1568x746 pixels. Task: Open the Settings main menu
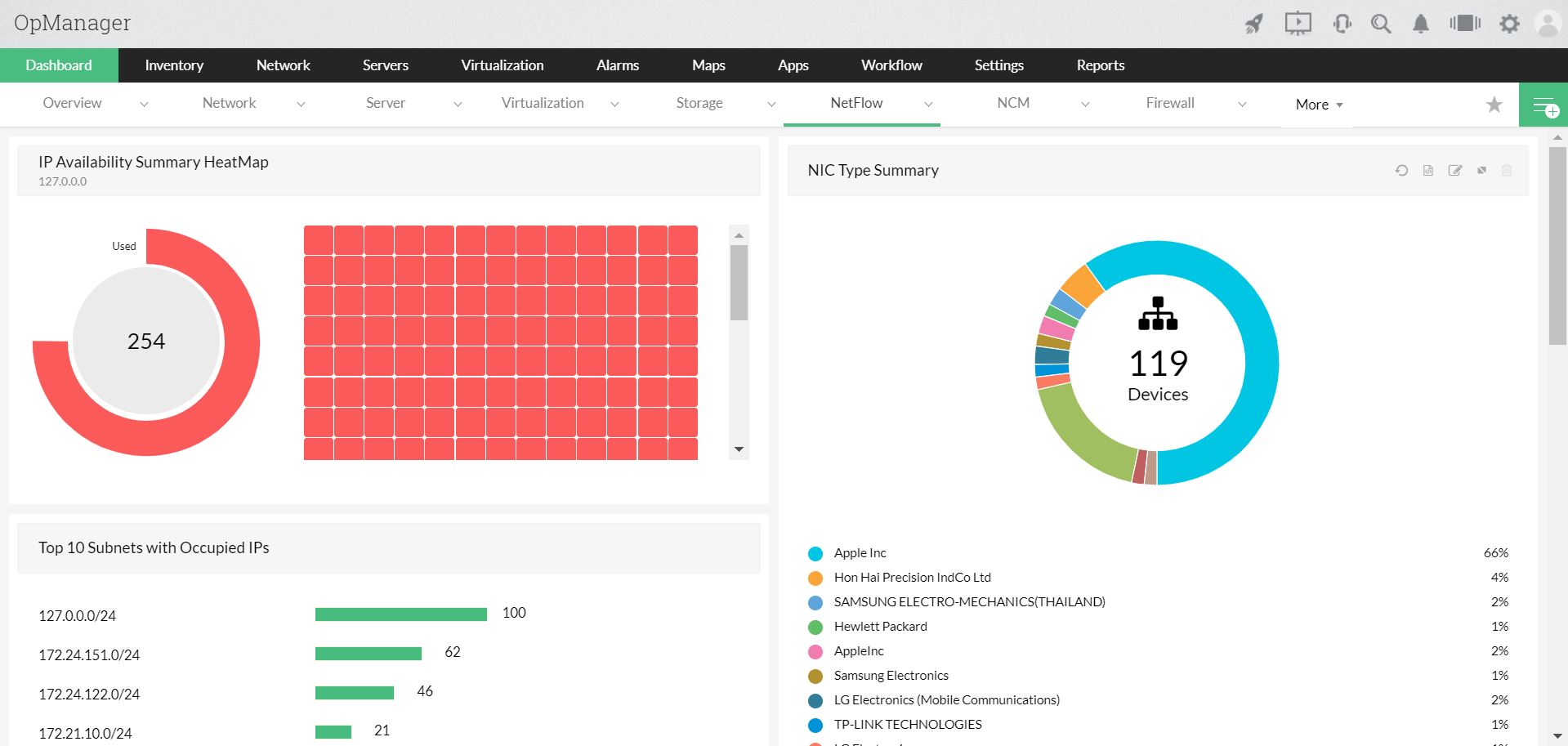[999, 65]
